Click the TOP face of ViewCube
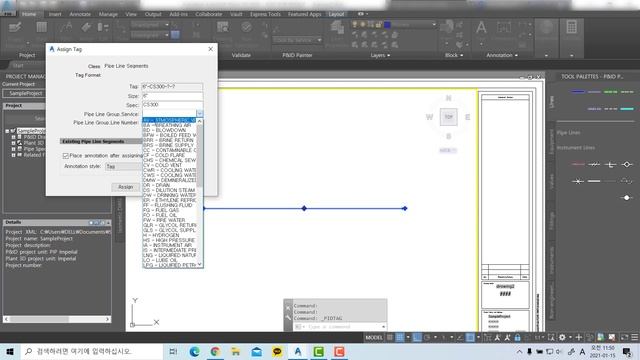This screenshot has width=640, height=360. tap(449, 117)
